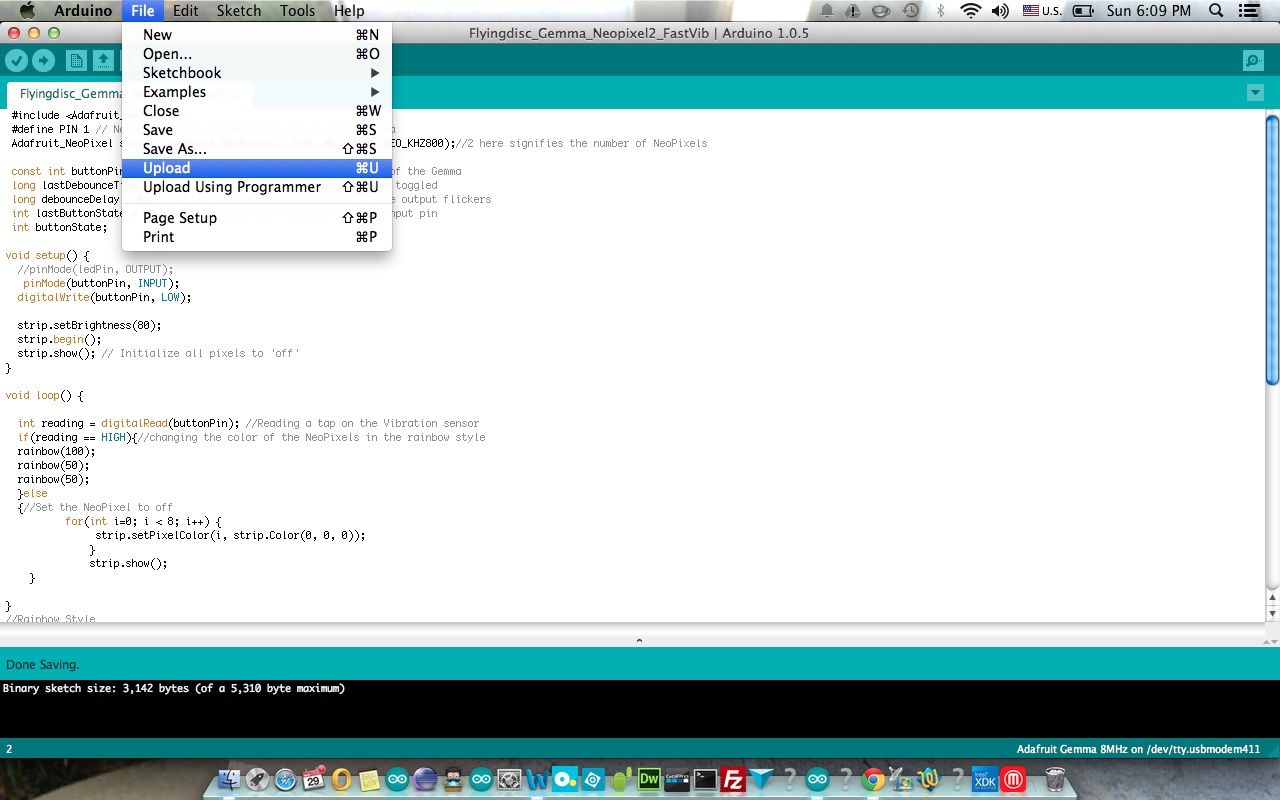
Task: Open Safari compass in the Dock
Action: [285, 779]
